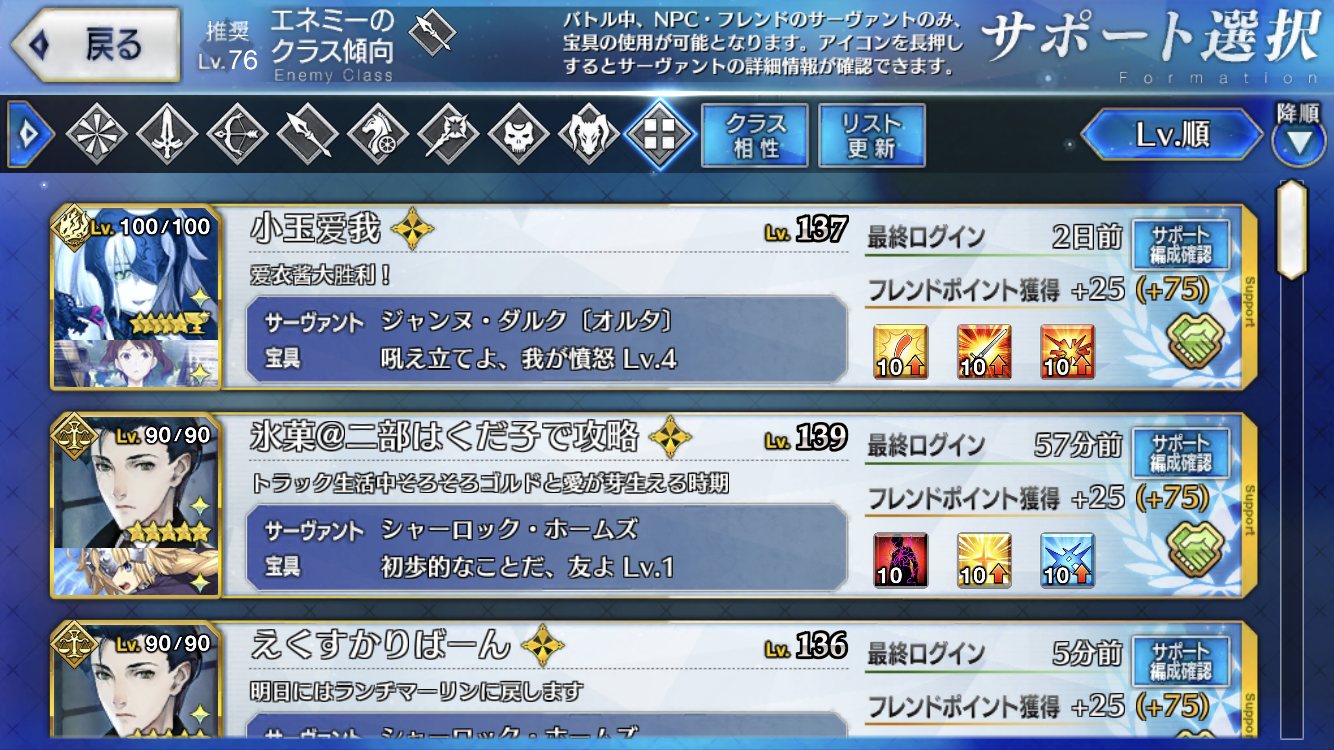Select the Saber class filter icon
The height and width of the screenshot is (750, 1334).
point(167,133)
